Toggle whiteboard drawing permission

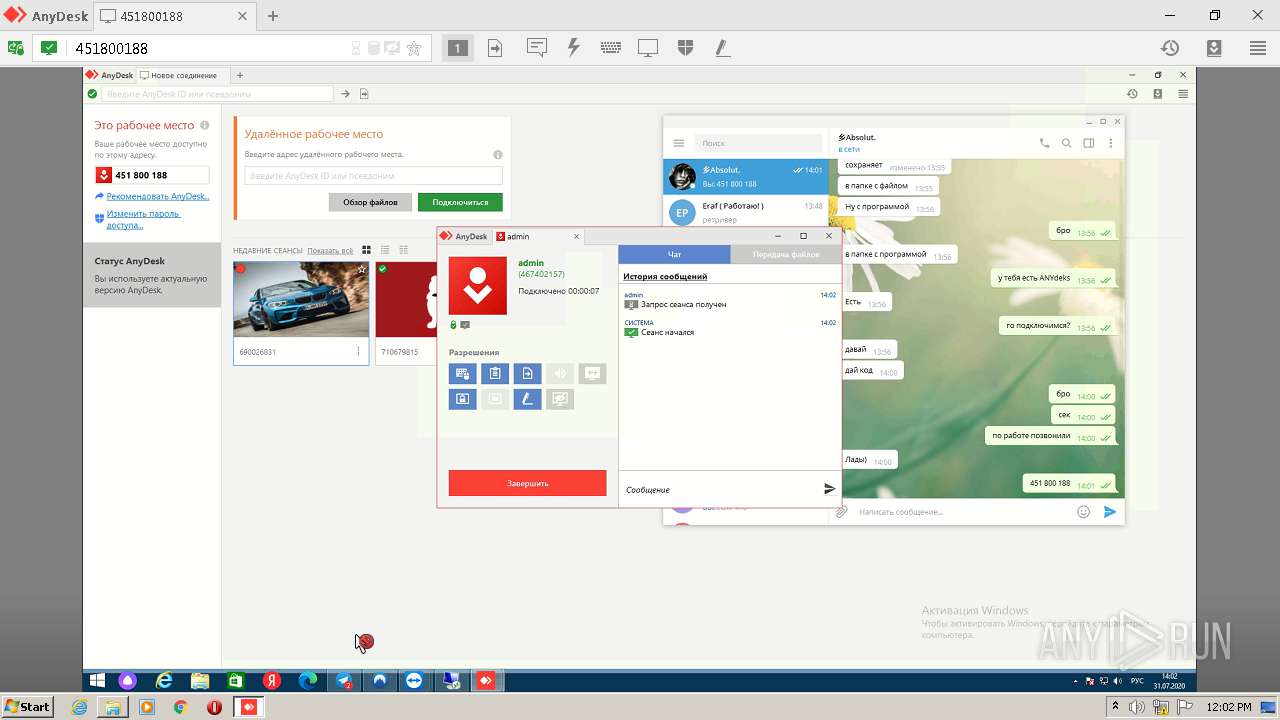[x=527, y=399]
